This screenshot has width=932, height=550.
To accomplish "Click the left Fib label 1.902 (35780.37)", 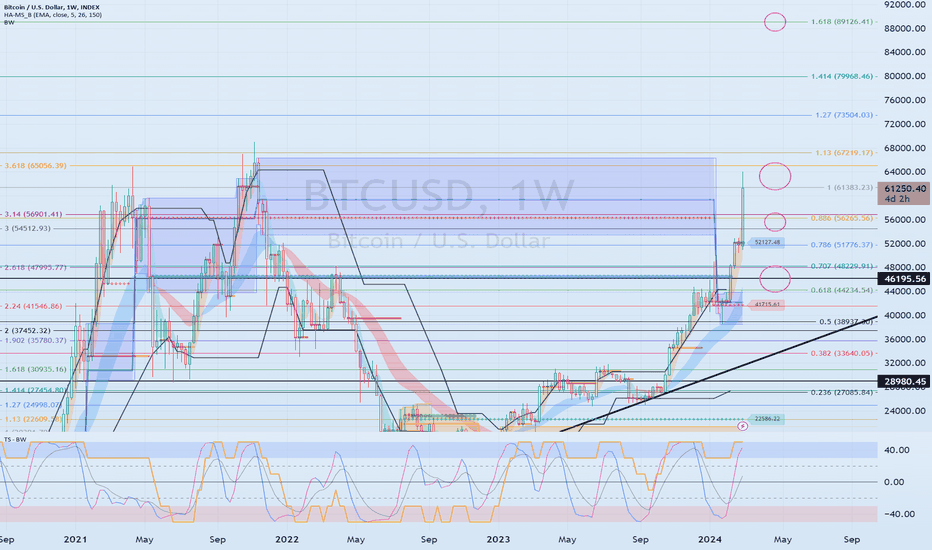I will 36,341.
